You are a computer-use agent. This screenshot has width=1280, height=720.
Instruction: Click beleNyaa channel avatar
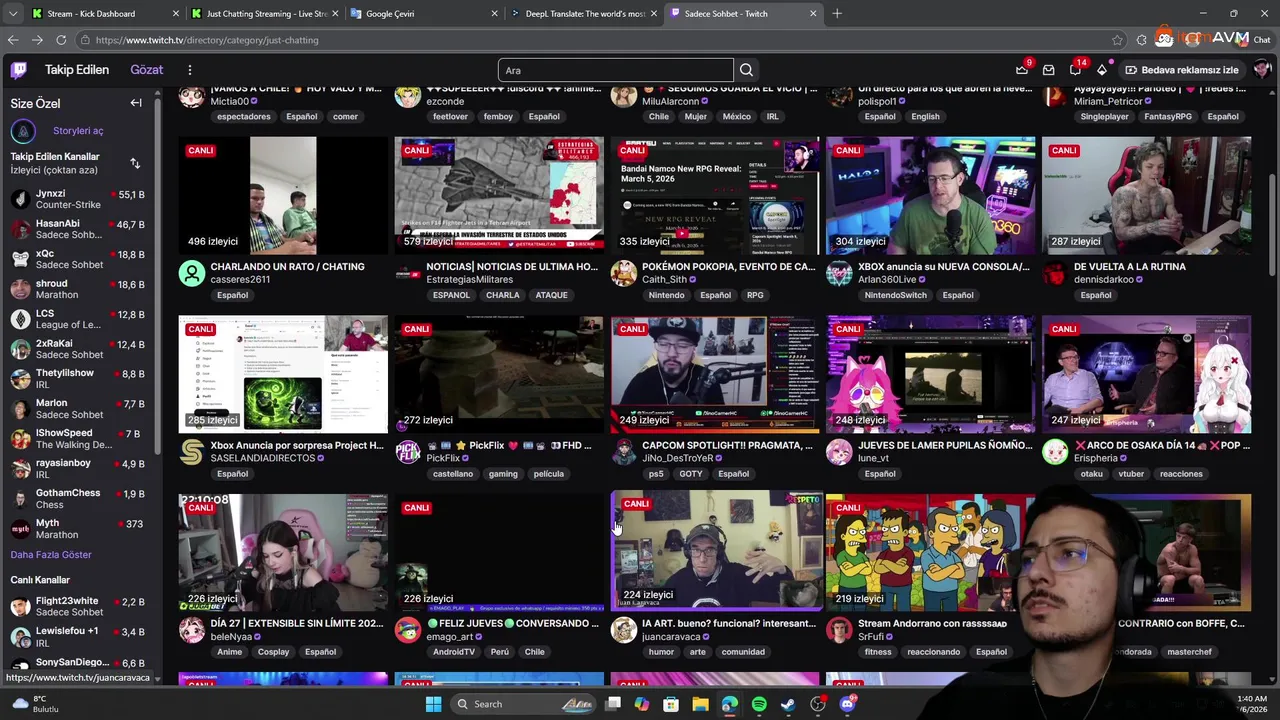point(191,630)
